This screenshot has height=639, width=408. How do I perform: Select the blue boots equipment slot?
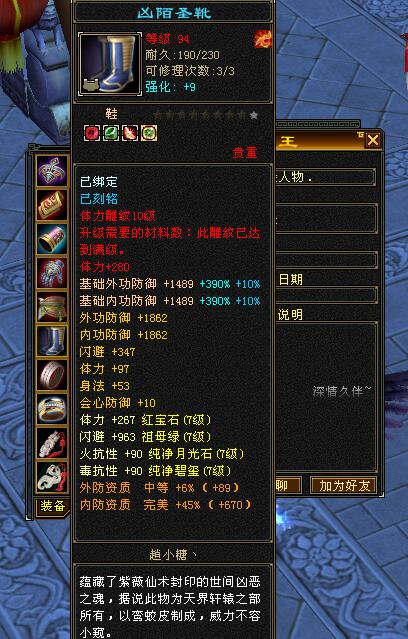click(52, 341)
